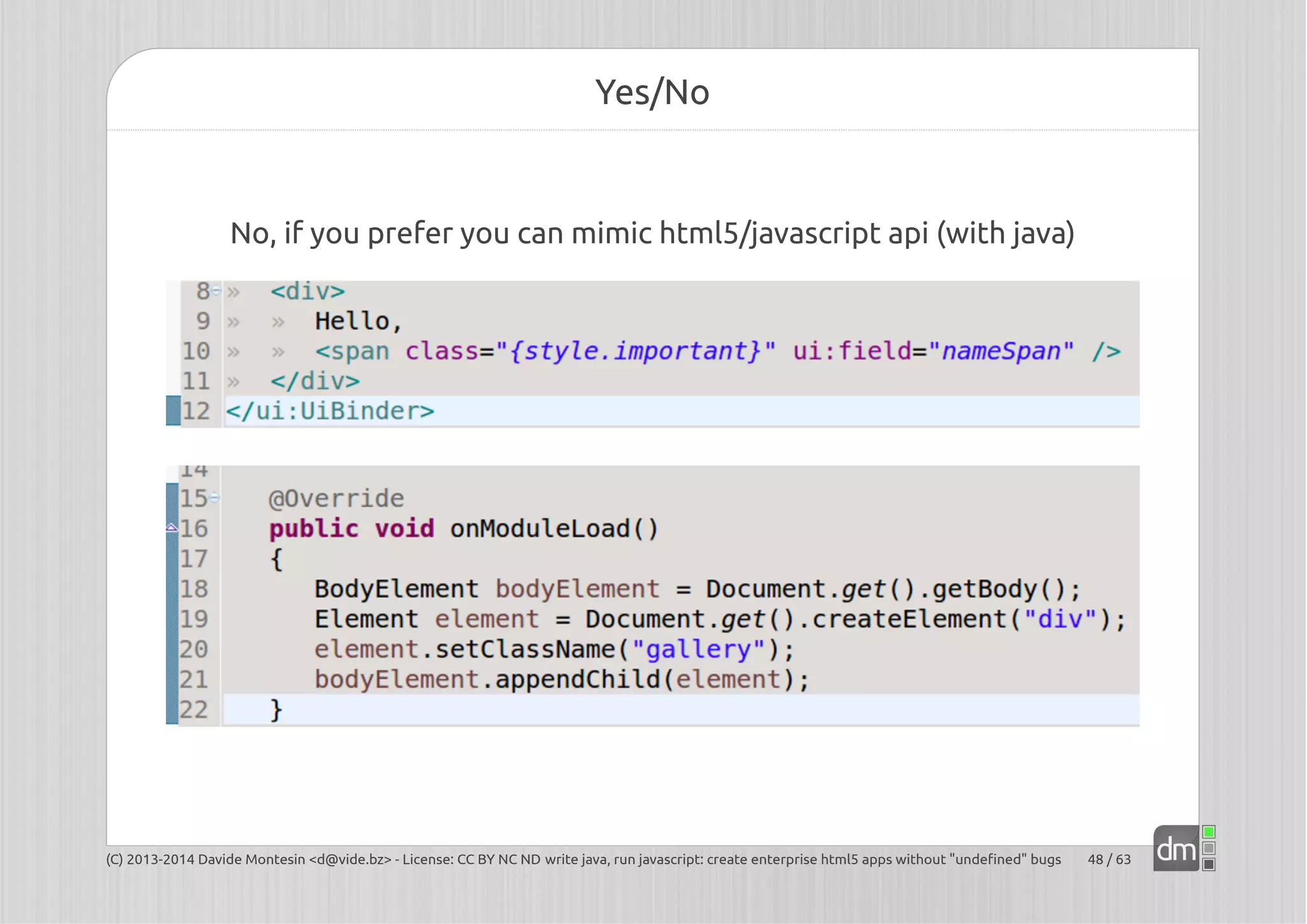The image size is (1307, 924).
Task: Click the <span tag on line 10
Action: [x=352, y=352]
